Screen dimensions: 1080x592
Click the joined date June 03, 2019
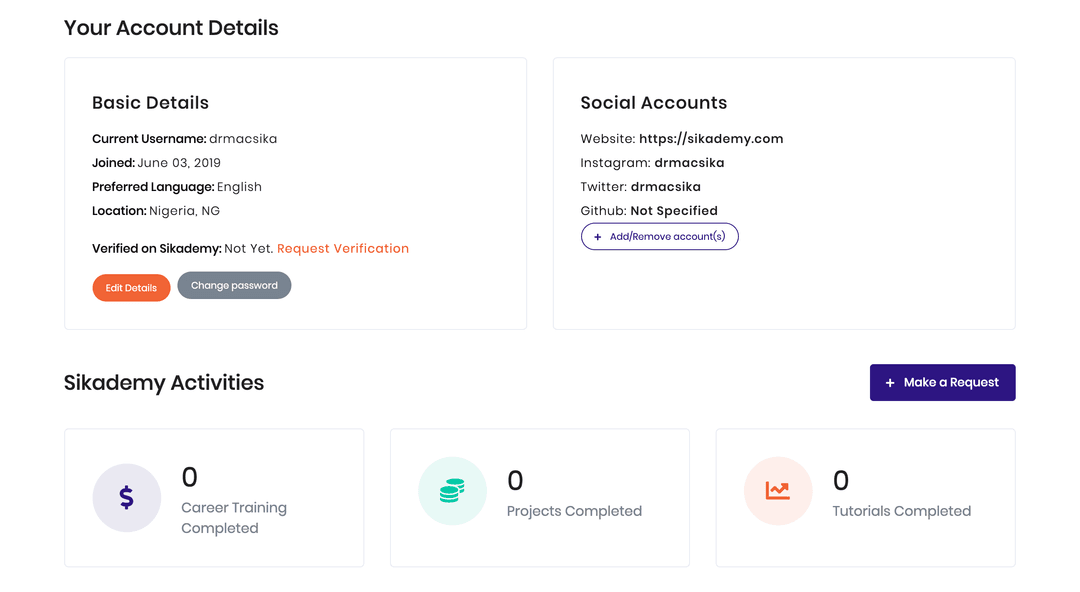coord(179,163)
